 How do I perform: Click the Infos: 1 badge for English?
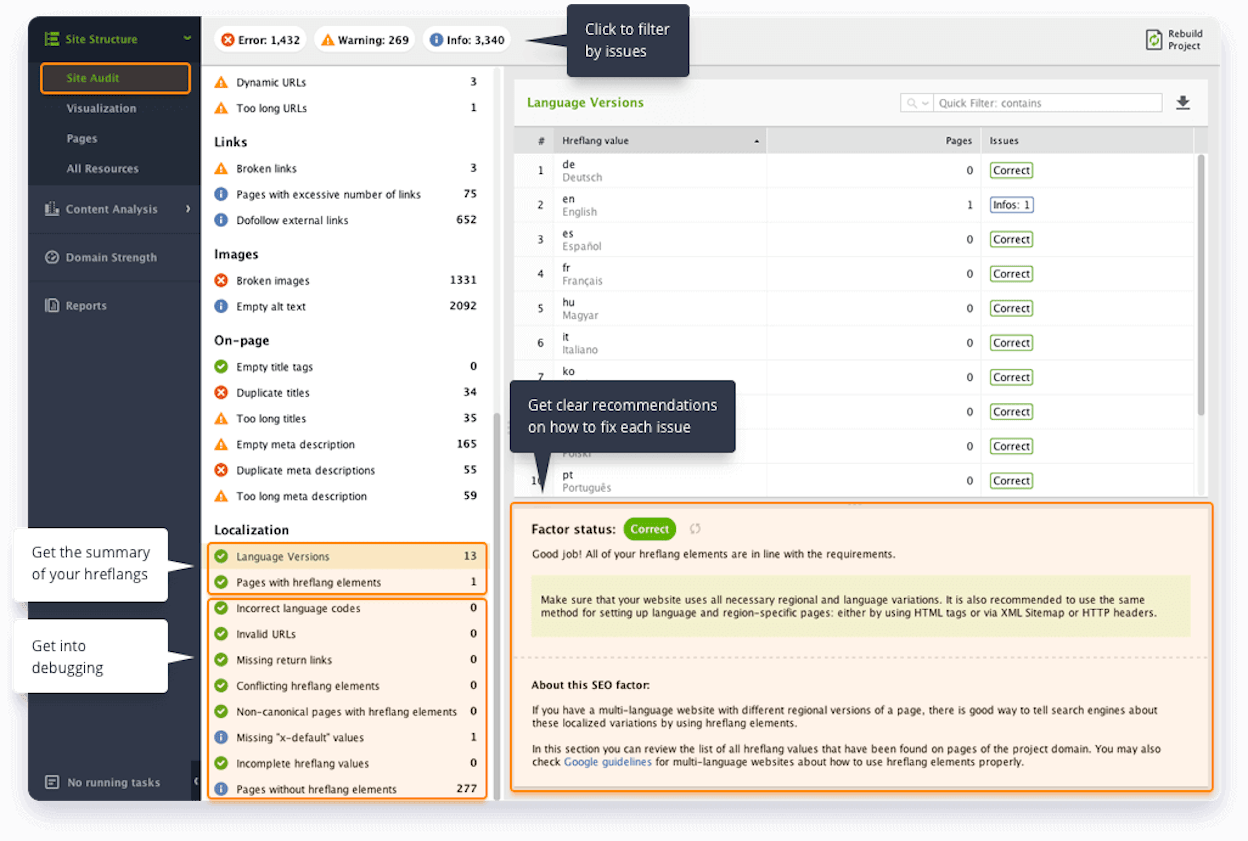1011,205
